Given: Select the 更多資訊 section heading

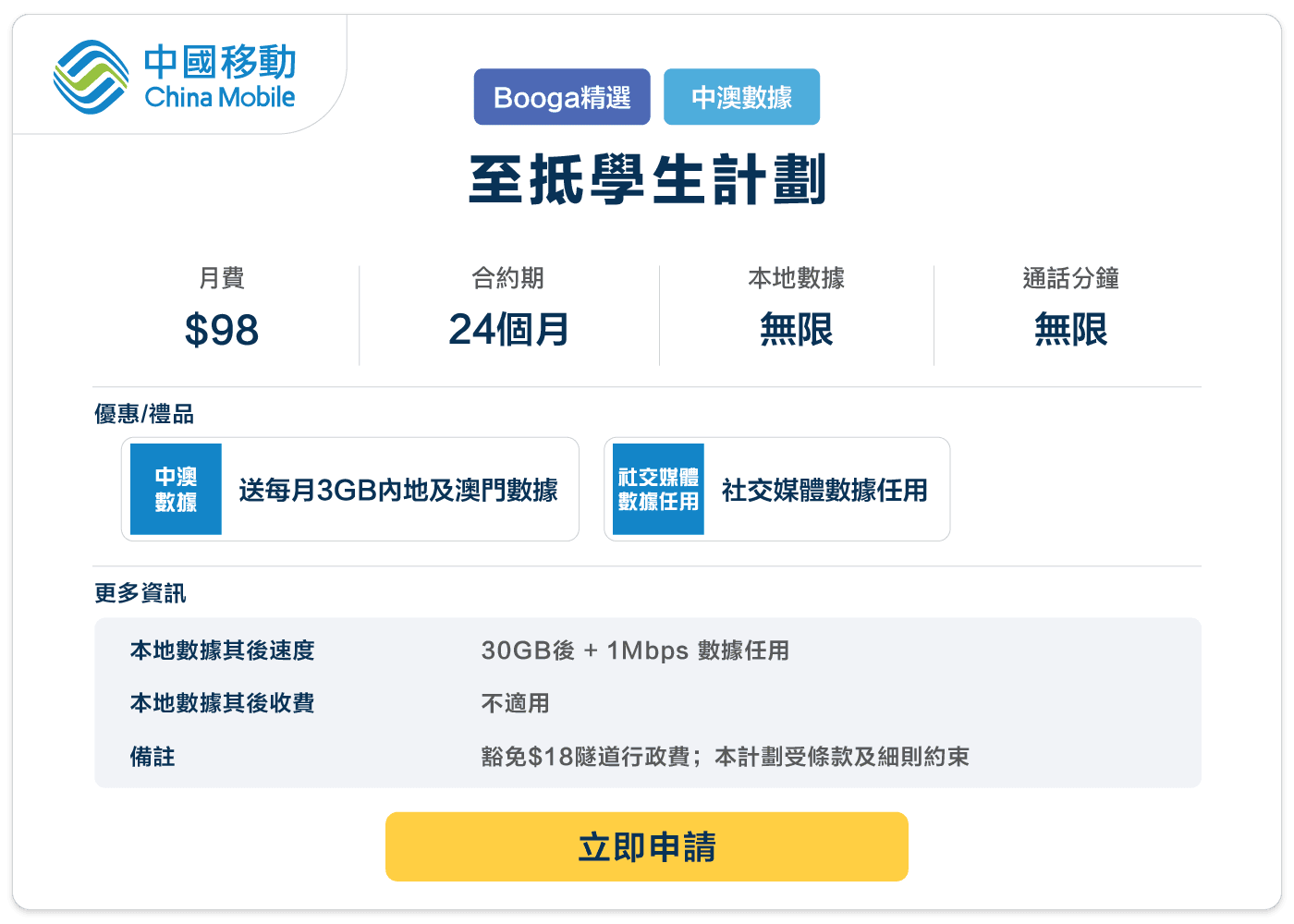Looking at the screenshot, I should (140, 592).
